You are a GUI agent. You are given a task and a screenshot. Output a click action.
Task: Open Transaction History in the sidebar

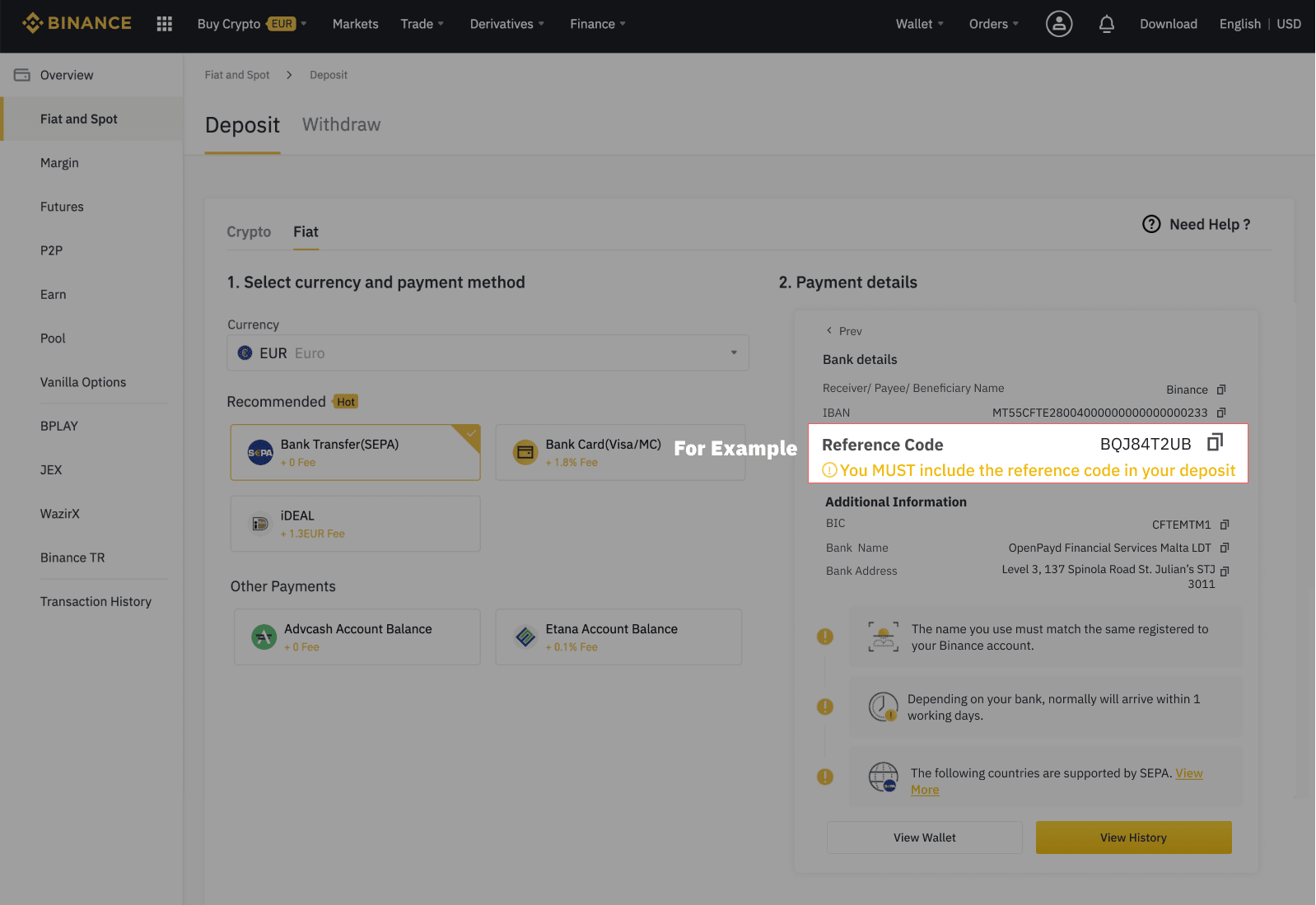[x=96, y=601]
